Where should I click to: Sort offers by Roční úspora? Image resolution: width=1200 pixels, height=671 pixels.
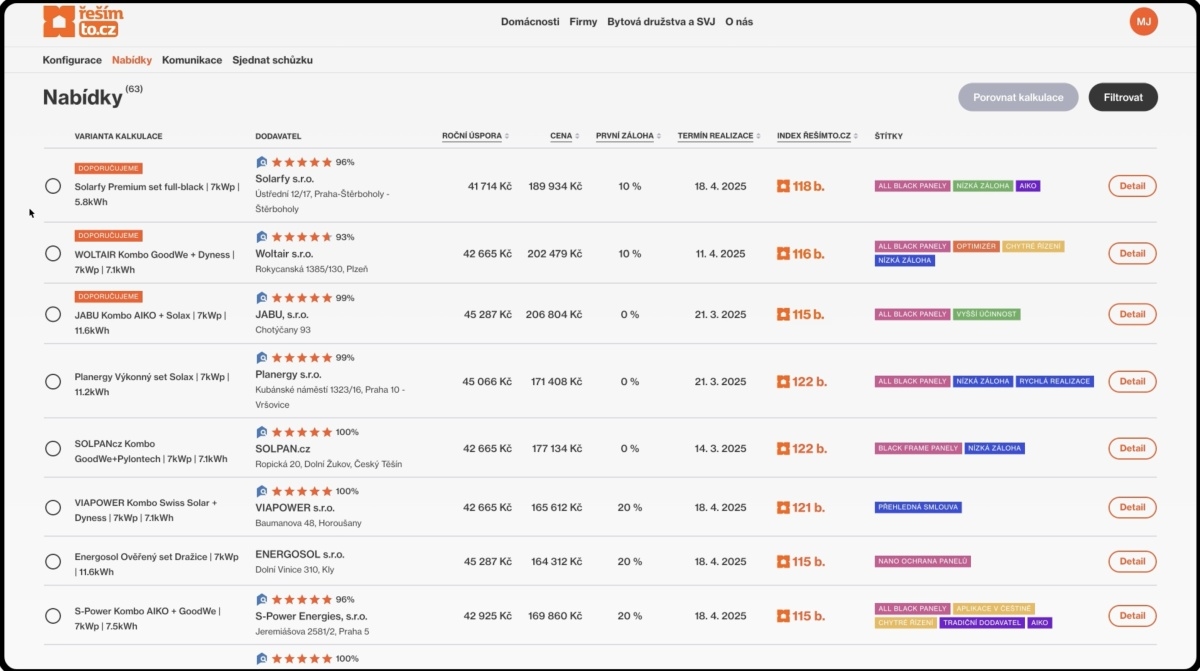[x=476, y=136]
